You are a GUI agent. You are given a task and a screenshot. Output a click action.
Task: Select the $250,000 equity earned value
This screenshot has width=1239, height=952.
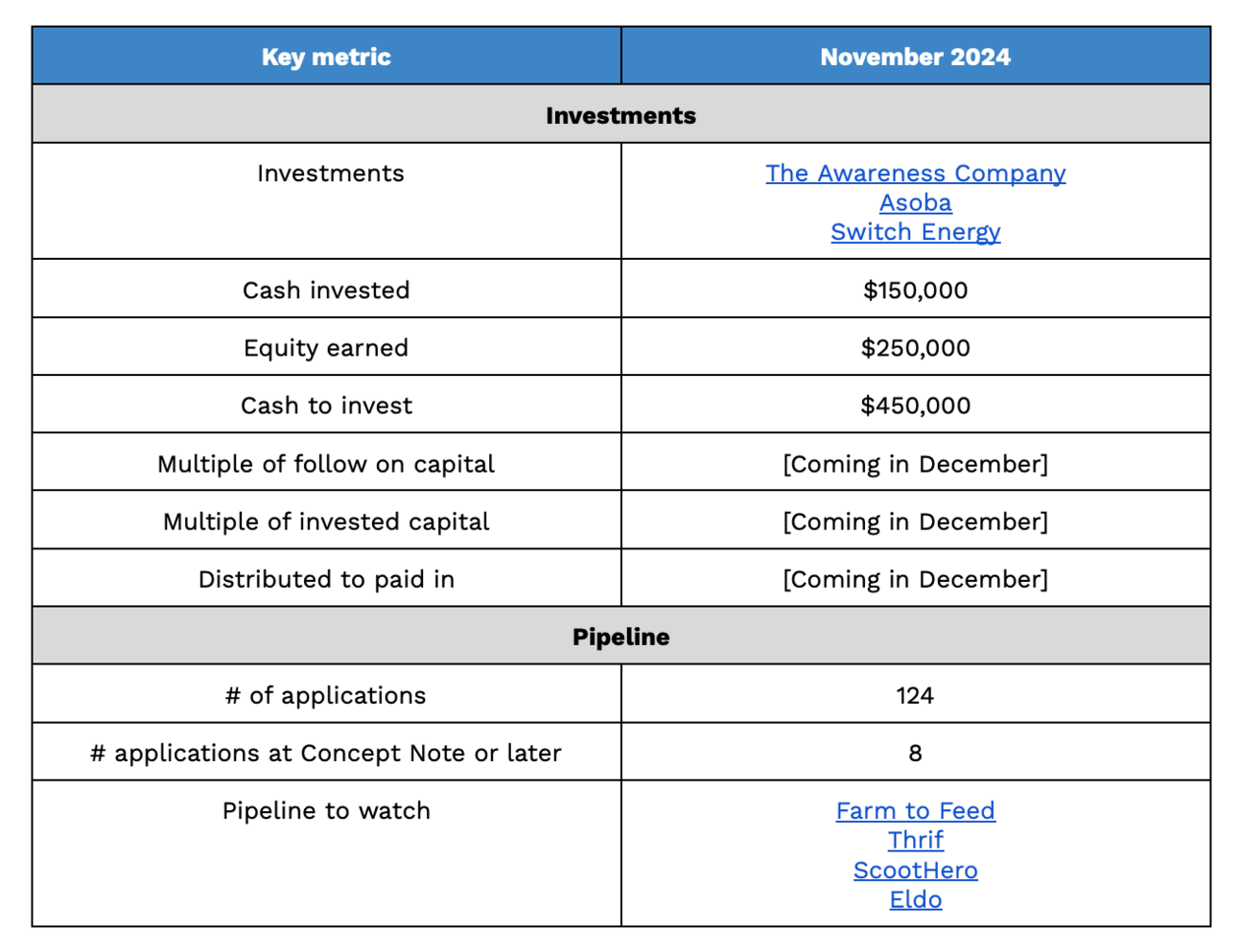(915, 347)
